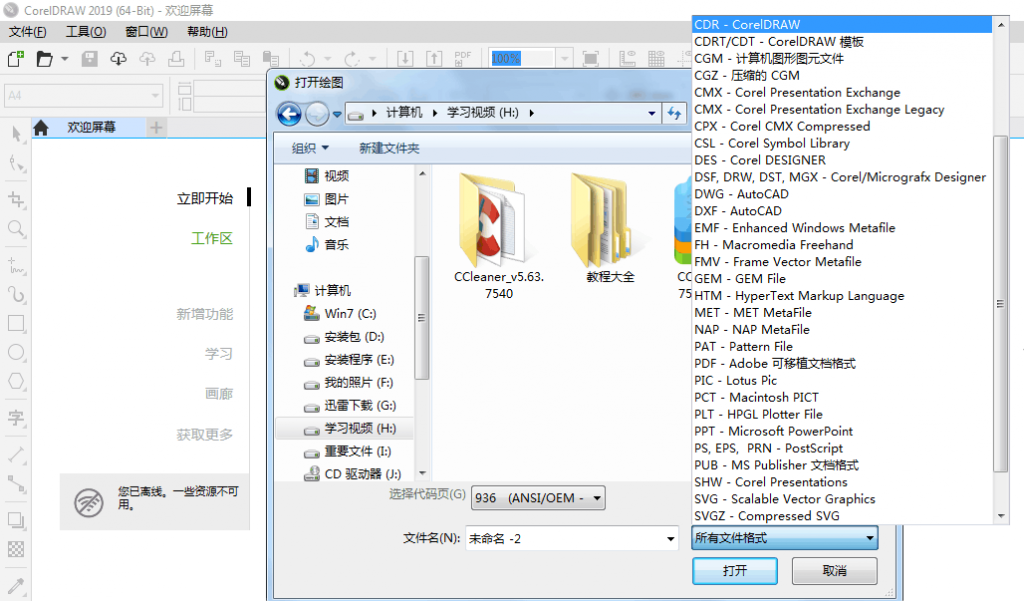Choose PDF - Adobe 可移植文档格式 entry
1024x601 pixels.
[x=842, y=363]
